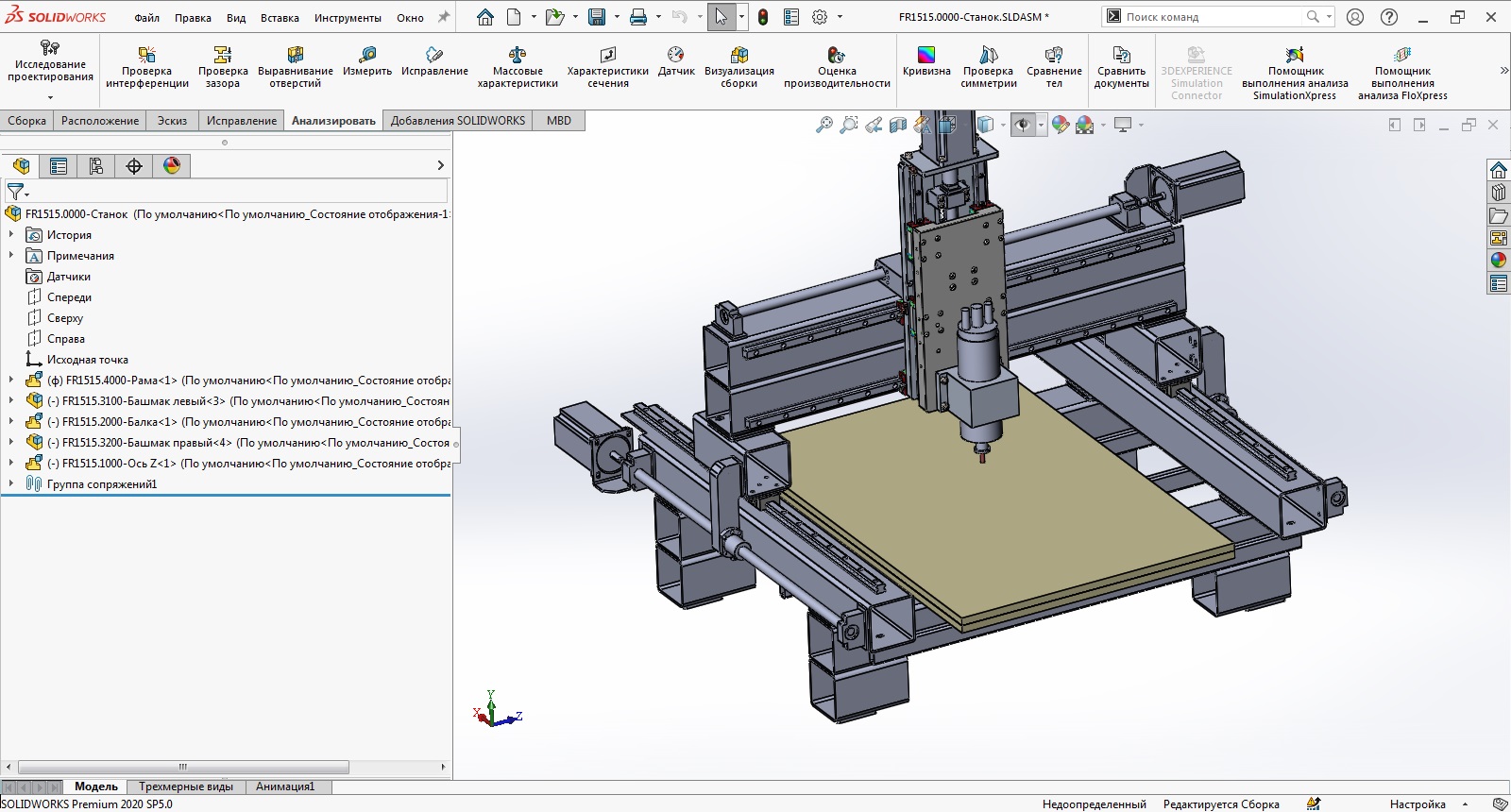1511x812 pixels.
Task: Print the document using the printer icon
Action: coord(638,17)
